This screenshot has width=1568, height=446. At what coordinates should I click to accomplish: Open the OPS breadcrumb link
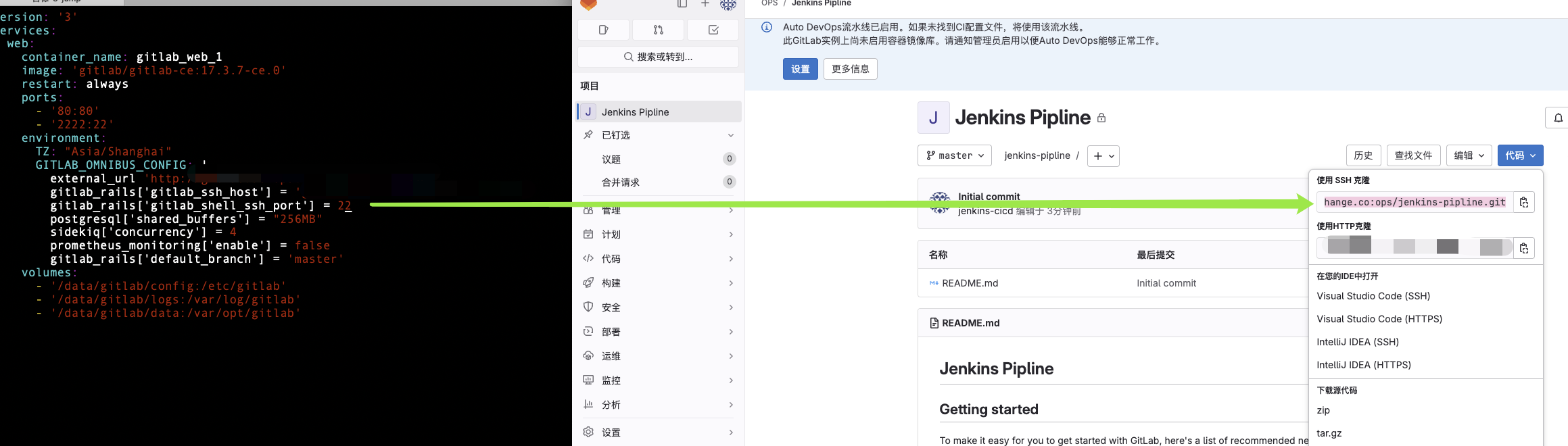tap(769, 3)
